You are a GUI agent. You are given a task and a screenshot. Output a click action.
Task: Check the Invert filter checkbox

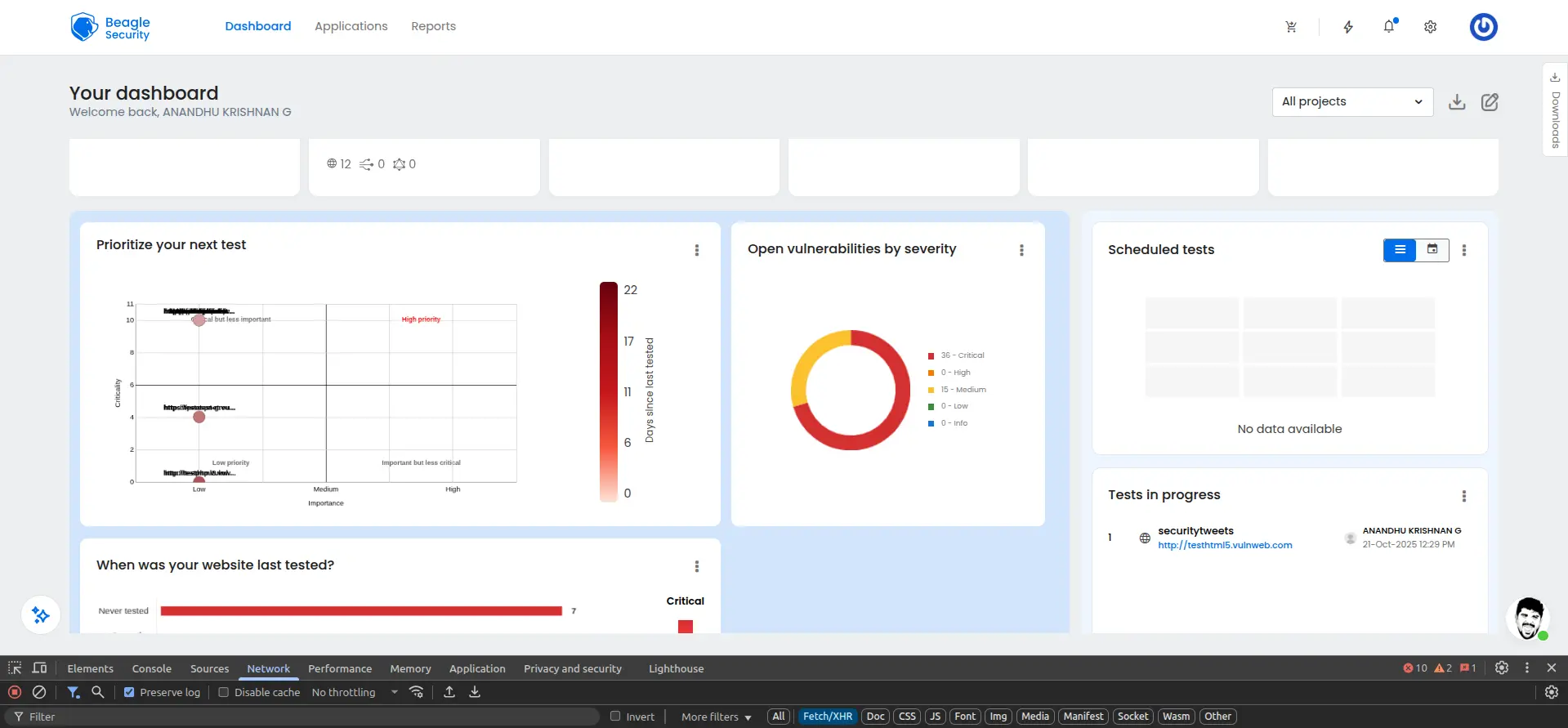click(x=615, y=717)
